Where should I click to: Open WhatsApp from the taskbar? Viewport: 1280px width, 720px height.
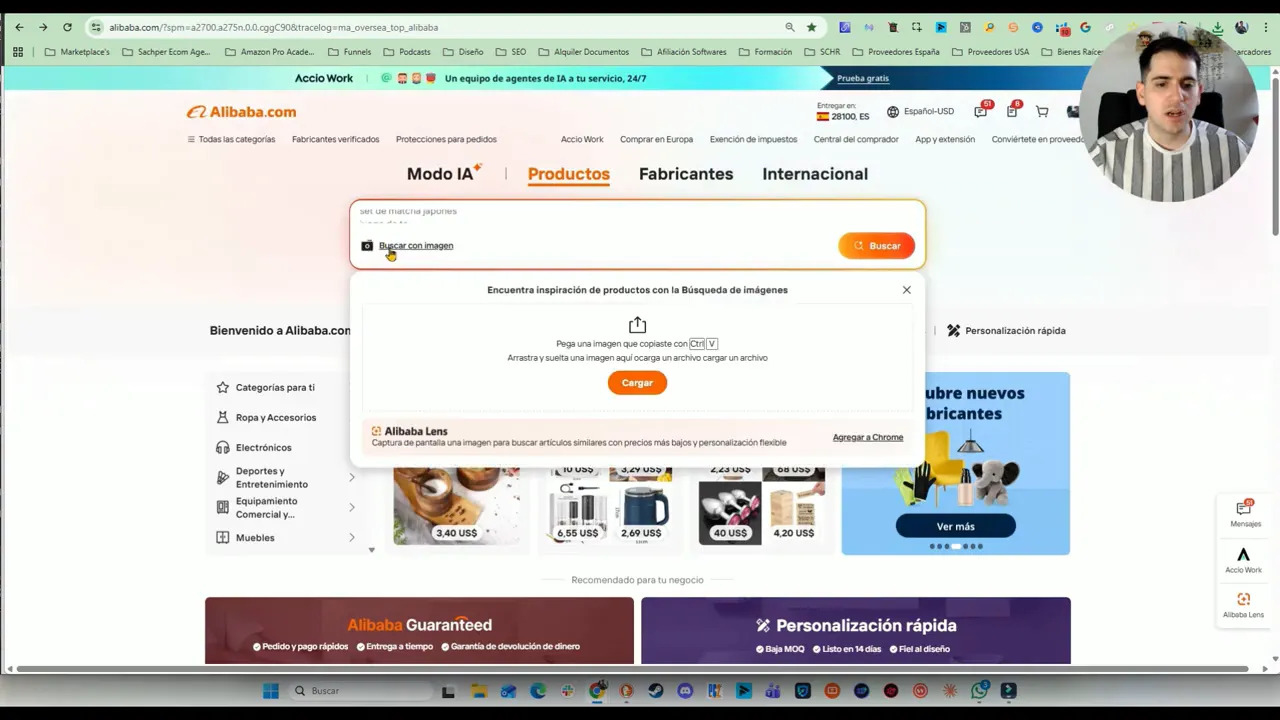(x=979, y=691)
